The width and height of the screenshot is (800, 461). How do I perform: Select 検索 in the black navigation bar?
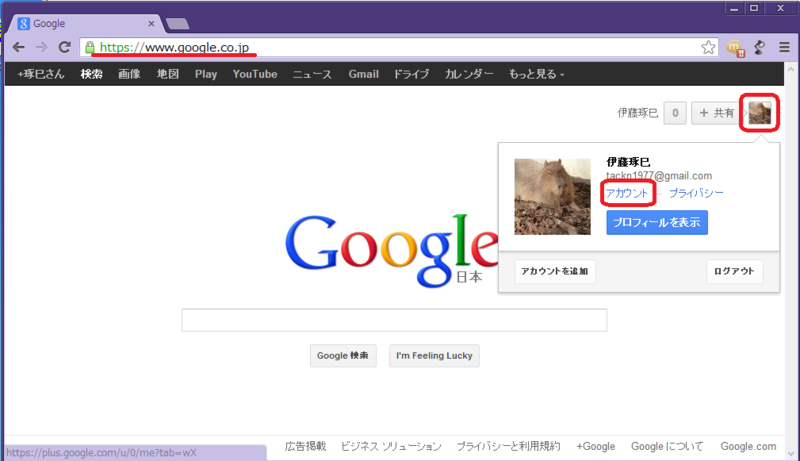point(91,74)
